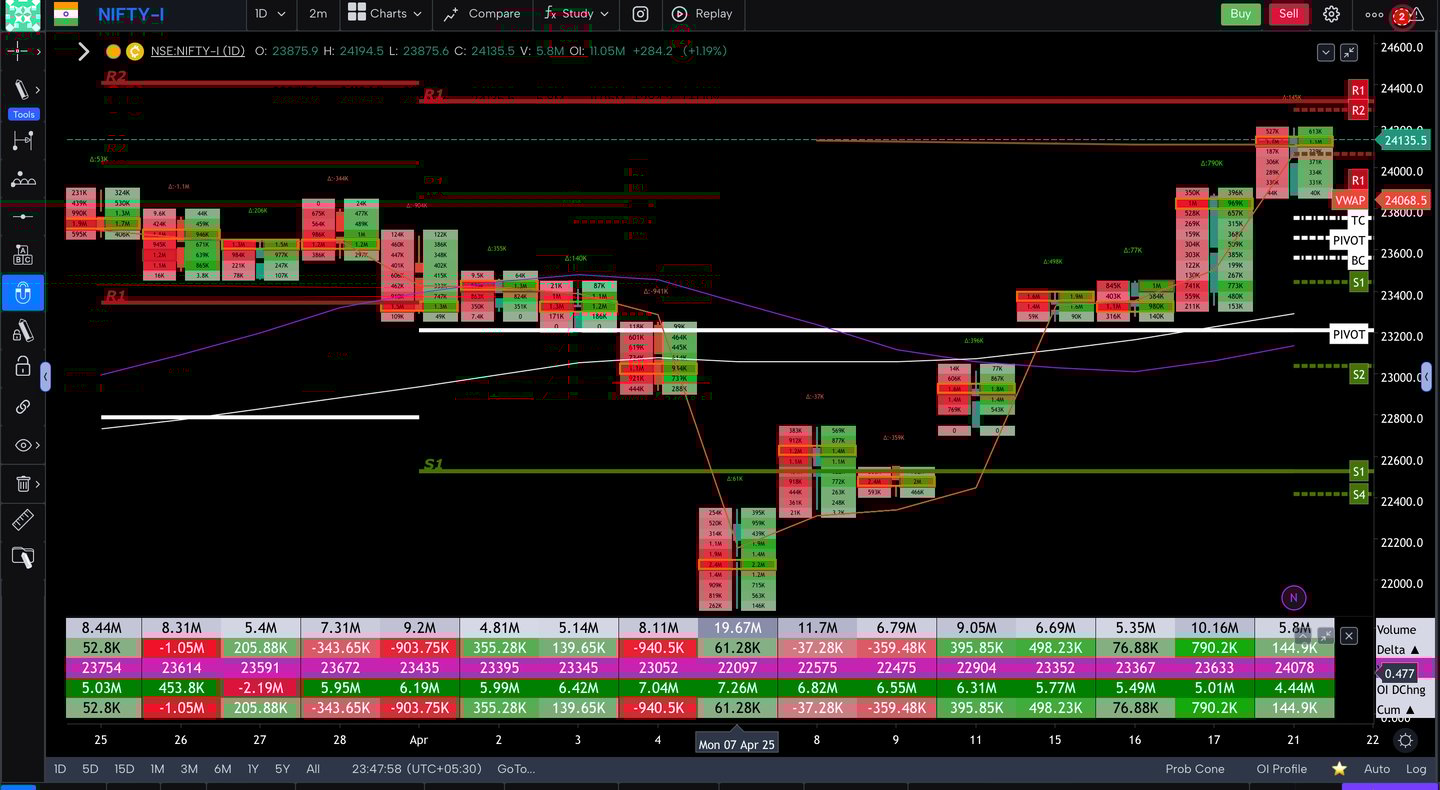Click the green Buy button

tap(1240, 14)
